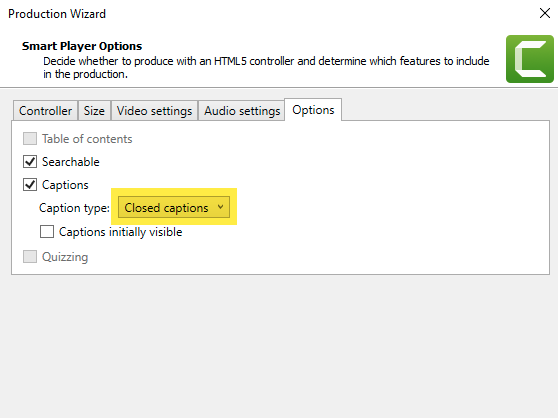Click the disabled Table of contents checkbox
This screenshot has height=418, width=558.
[x=30, y=138]
